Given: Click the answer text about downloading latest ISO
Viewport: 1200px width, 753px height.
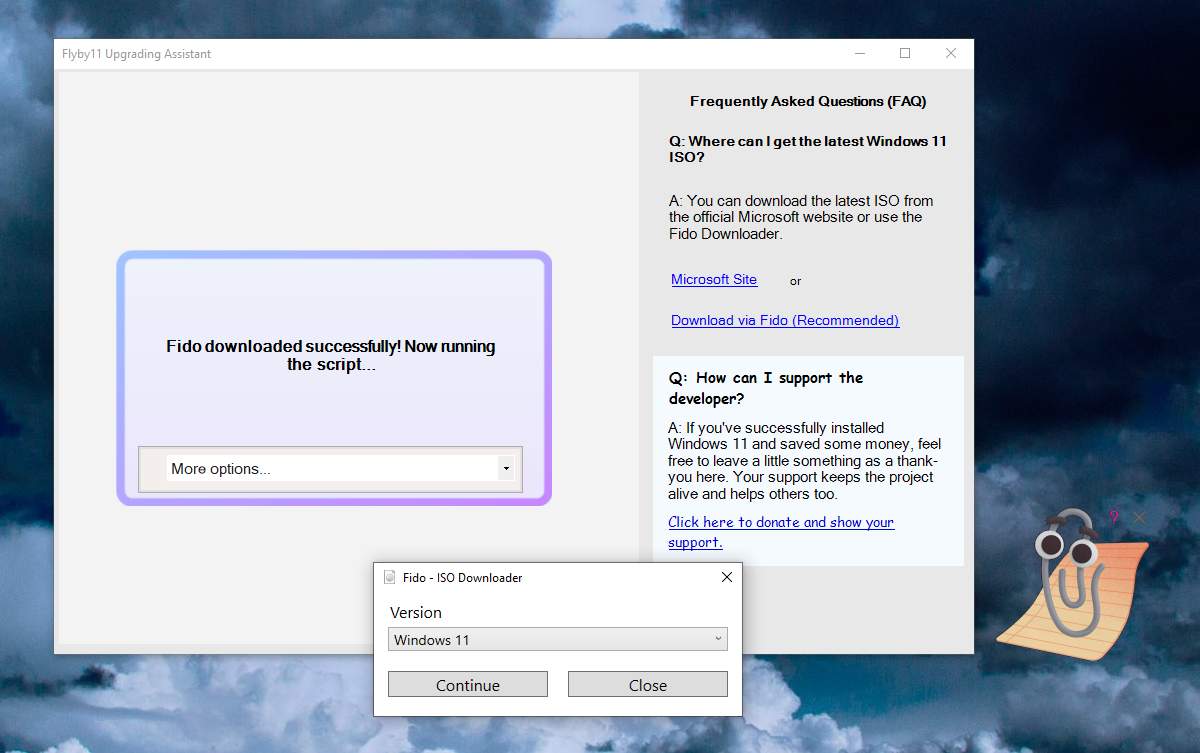Looking at the screenshot, I should [x=801, y=217].
